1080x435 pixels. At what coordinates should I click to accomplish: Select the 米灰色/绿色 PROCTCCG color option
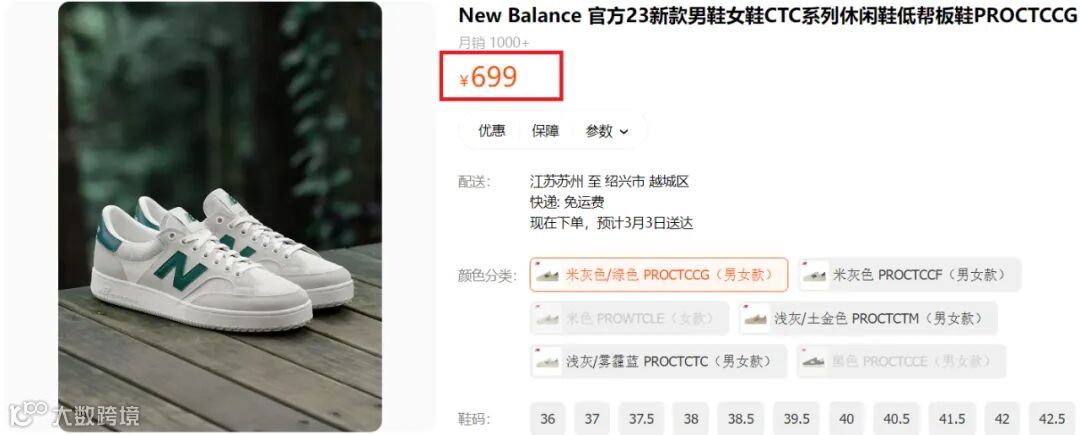pos(658,275)
